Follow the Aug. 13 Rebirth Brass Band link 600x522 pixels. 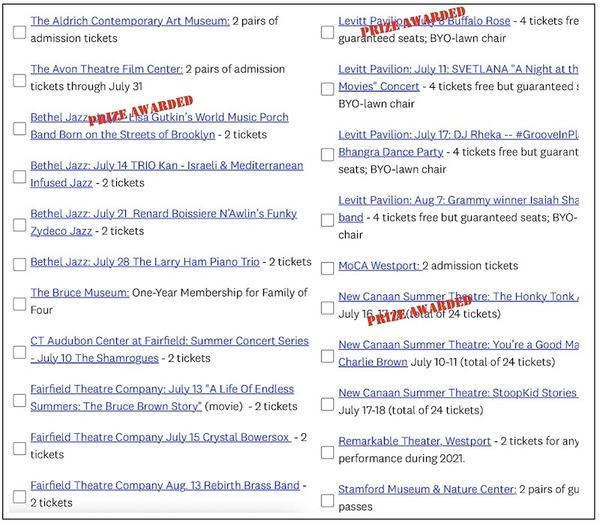pyautogui.click(x=165, y=485)
